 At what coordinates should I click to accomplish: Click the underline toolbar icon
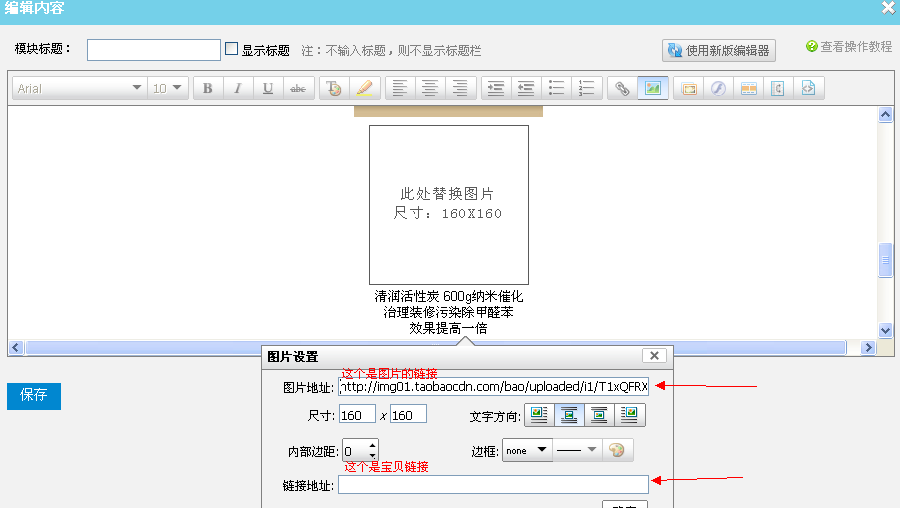coord(268,88)
